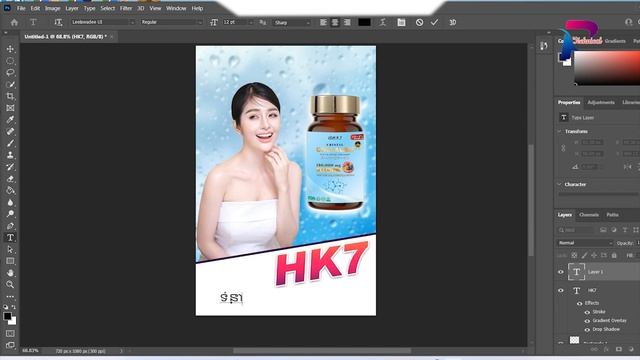Screen dimensions: 640x360
Task: Collapse the Character section
Action: (x=560, y=184)
